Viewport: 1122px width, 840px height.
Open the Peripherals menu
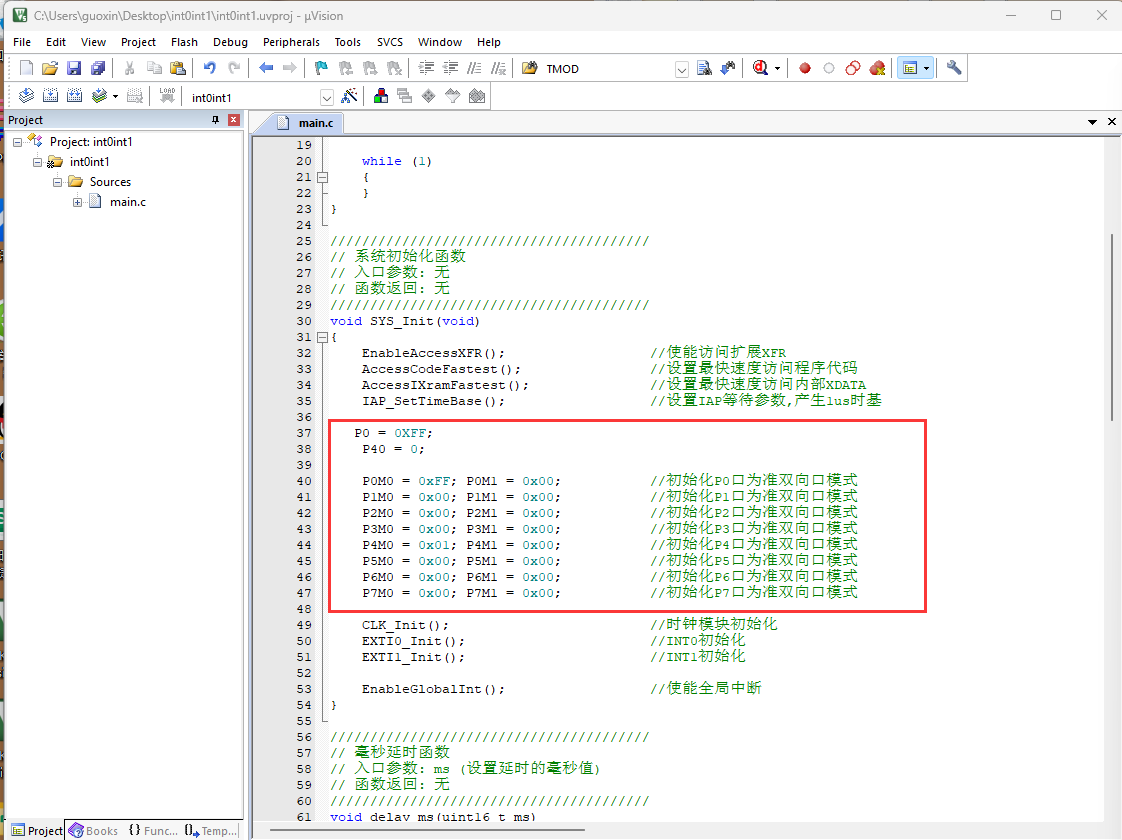291,42
